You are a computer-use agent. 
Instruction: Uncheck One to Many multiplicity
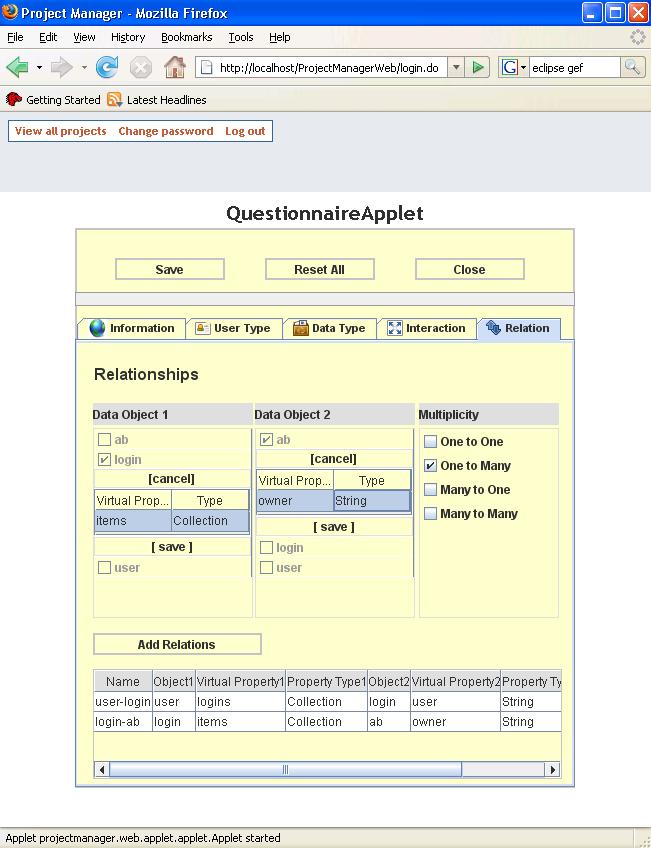point(430,466)
